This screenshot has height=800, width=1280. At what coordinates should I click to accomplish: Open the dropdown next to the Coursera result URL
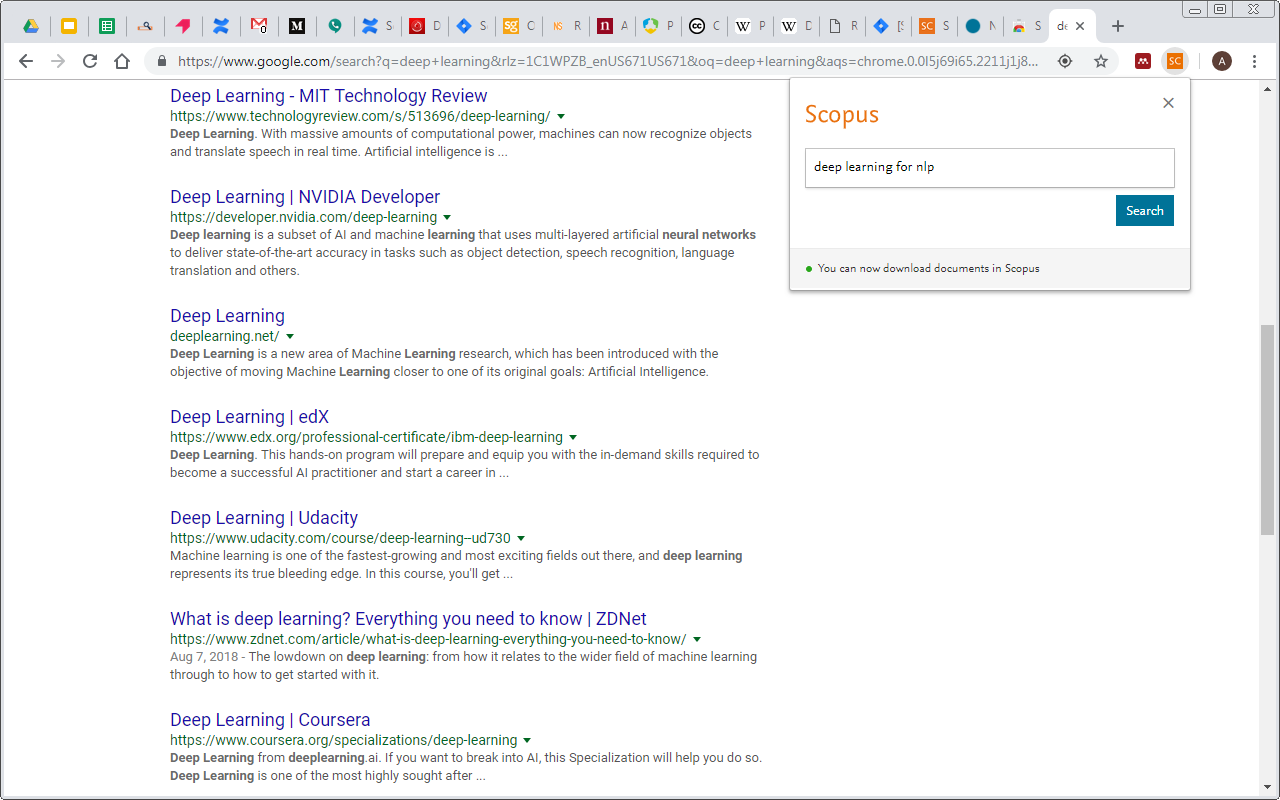point(528,740)
